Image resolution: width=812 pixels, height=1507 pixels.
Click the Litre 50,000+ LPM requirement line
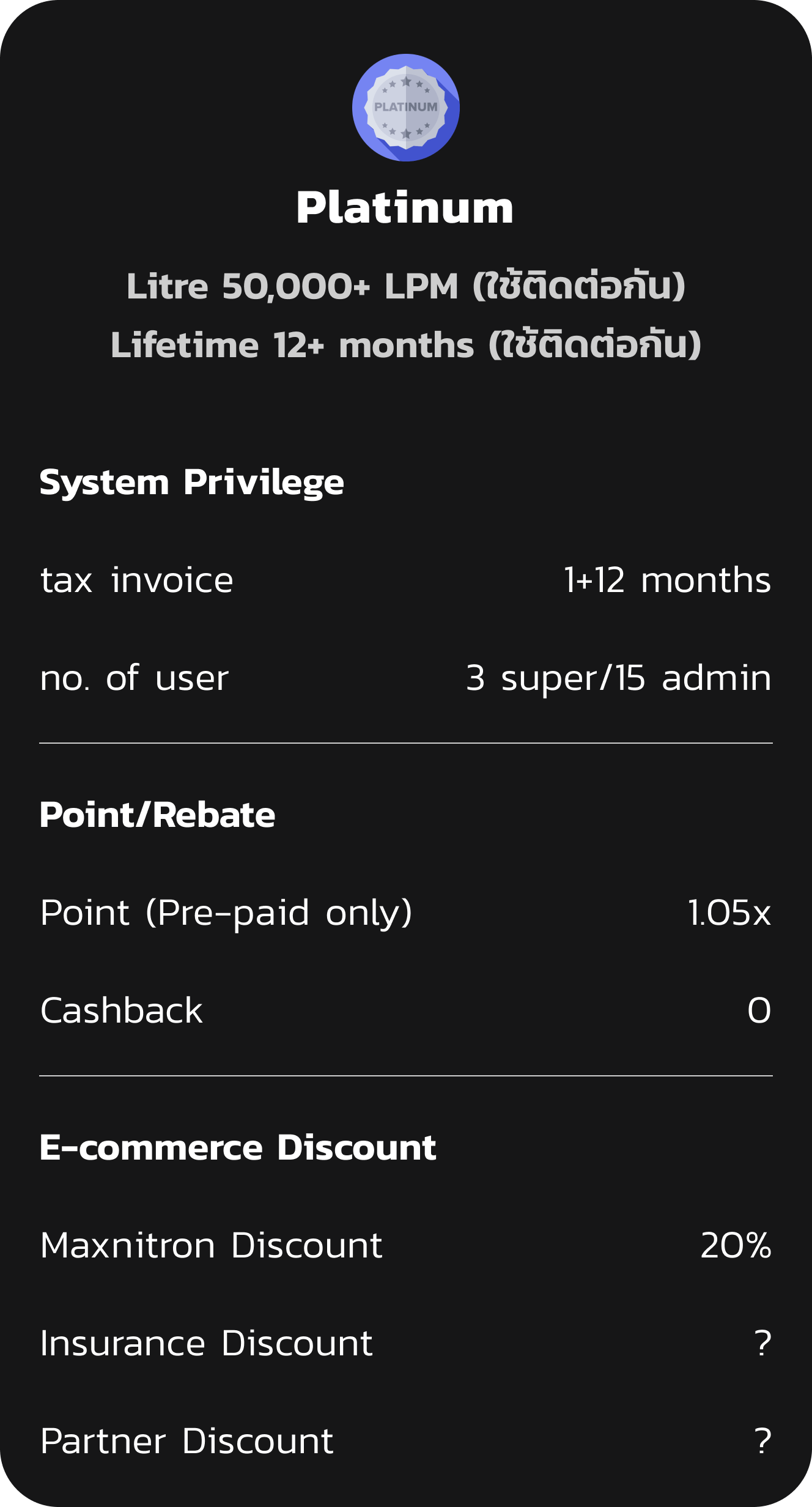click(x=406, y=286)
